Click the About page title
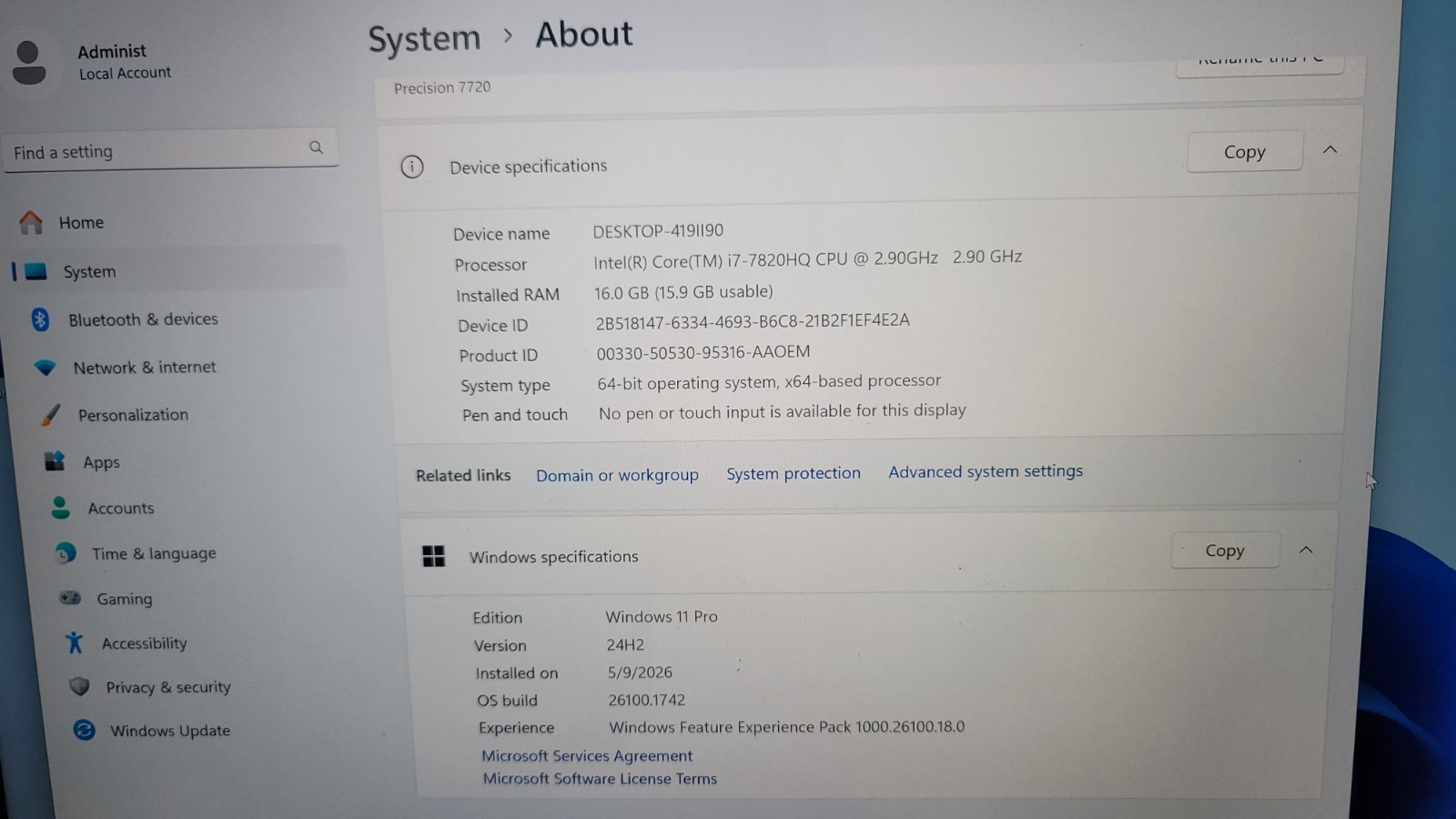This screenshot has height=819, width=1456. pos(583,35)
